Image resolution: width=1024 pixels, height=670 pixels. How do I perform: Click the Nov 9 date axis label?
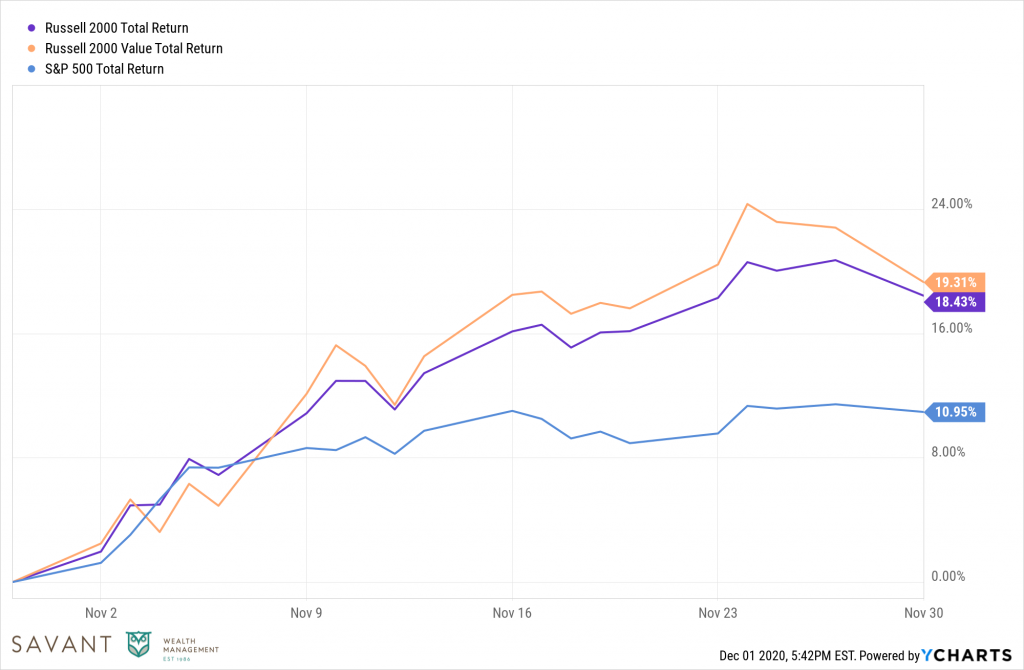click(307, 611)
